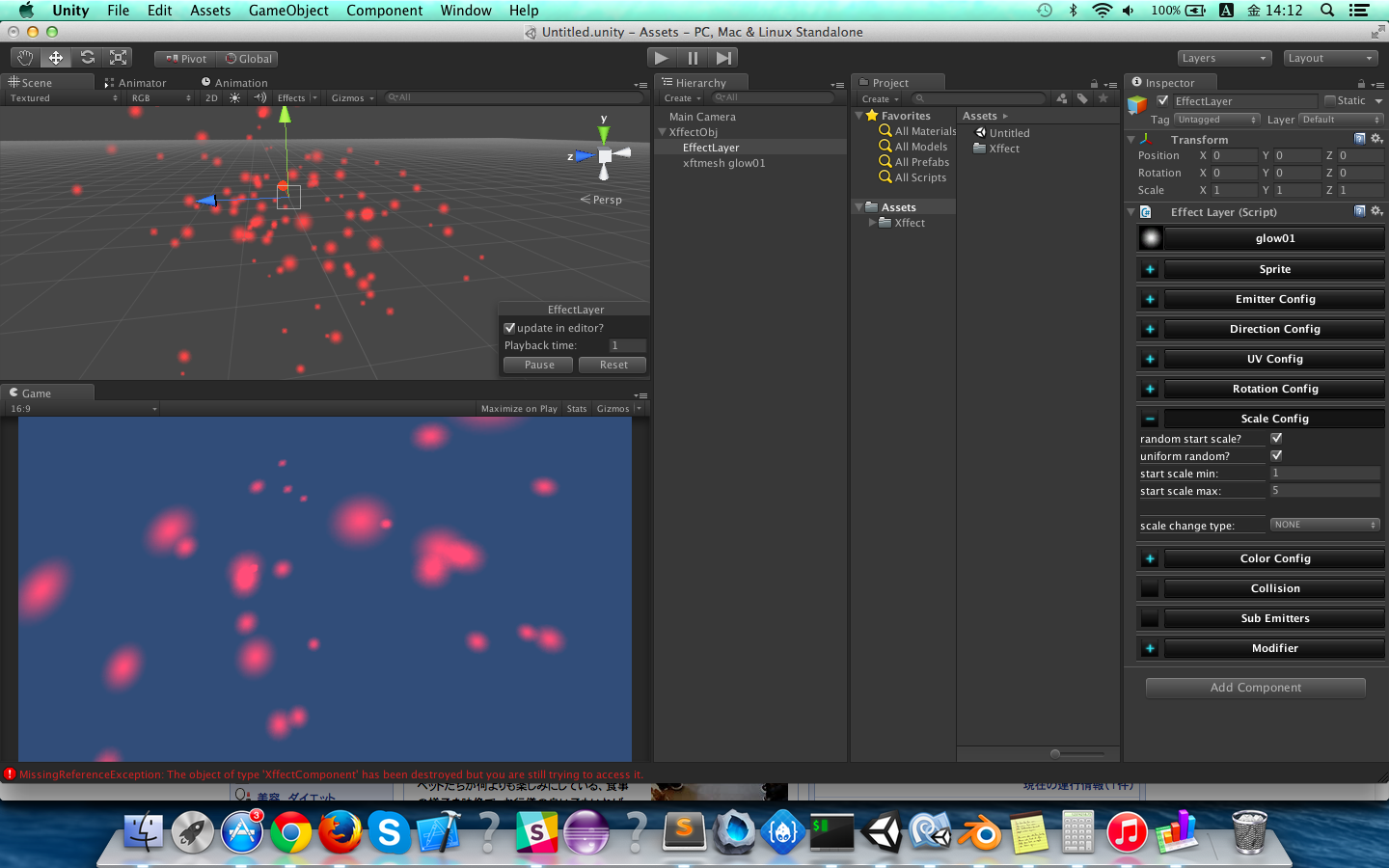1389x868 pixels.
Task: Toggle the Collision enable box
Action: pos(1150,588)
